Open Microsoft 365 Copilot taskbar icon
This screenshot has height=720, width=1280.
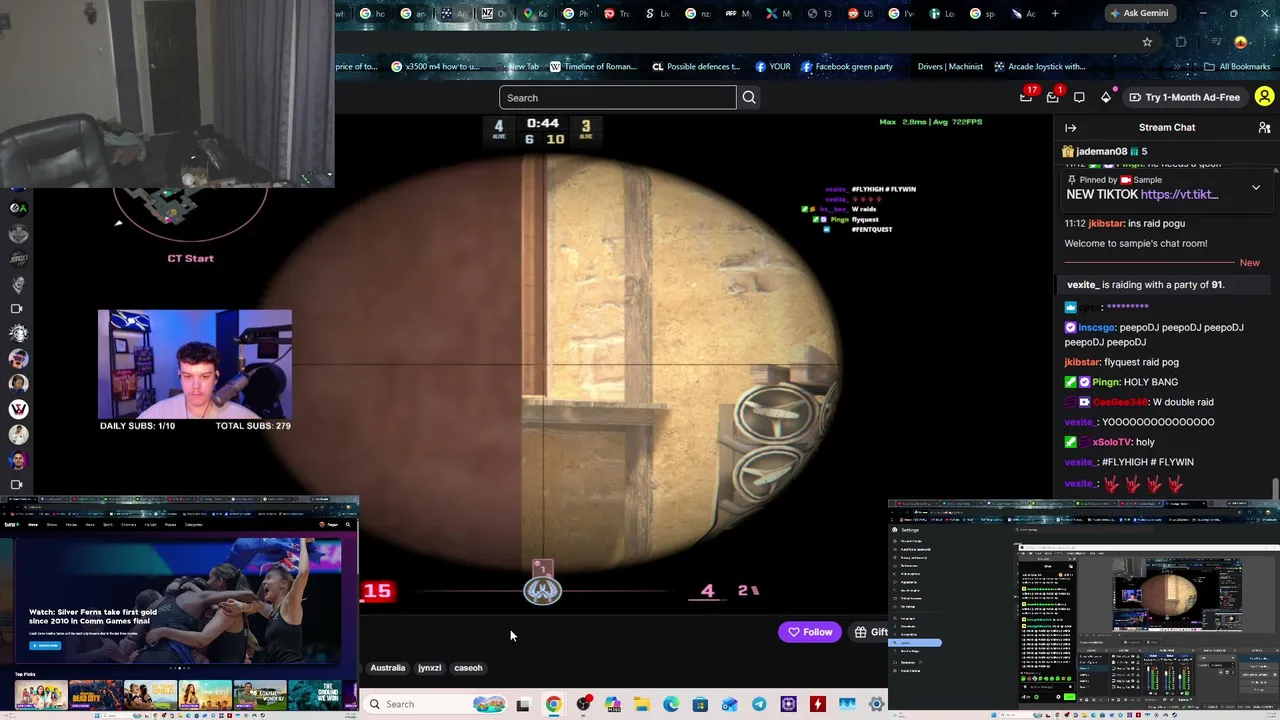click(x=612, y=704)
